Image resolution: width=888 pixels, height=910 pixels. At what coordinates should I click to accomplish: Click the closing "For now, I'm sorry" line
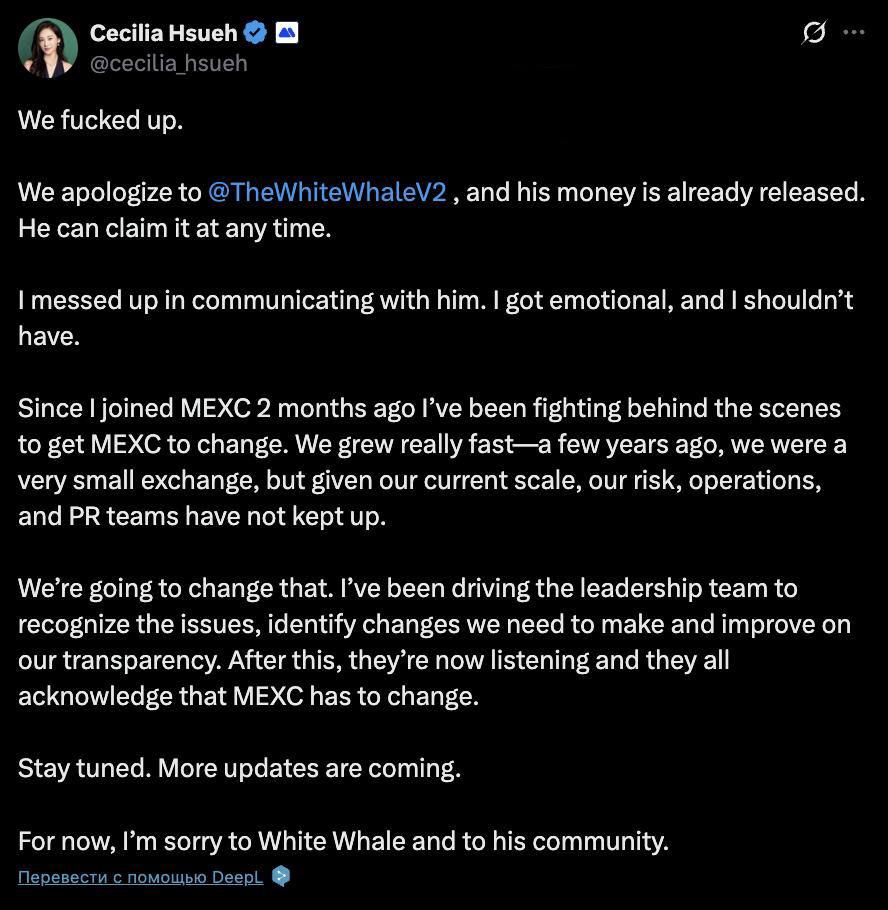point(343,841)
